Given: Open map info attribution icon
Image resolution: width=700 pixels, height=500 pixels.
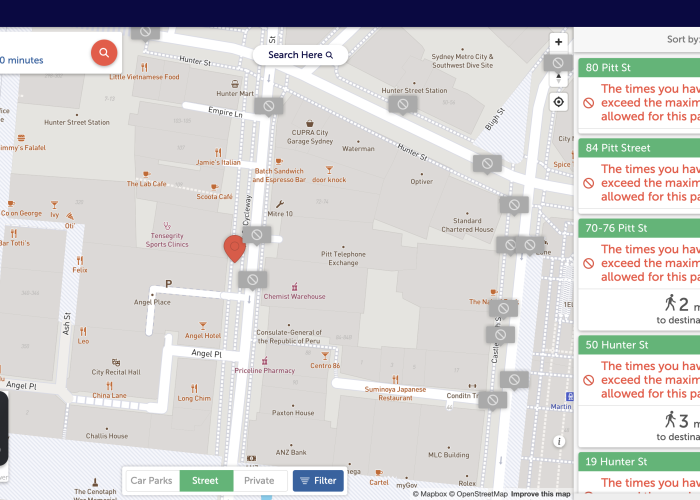Looking at the screenshot, I should click(x=559, y=442).
